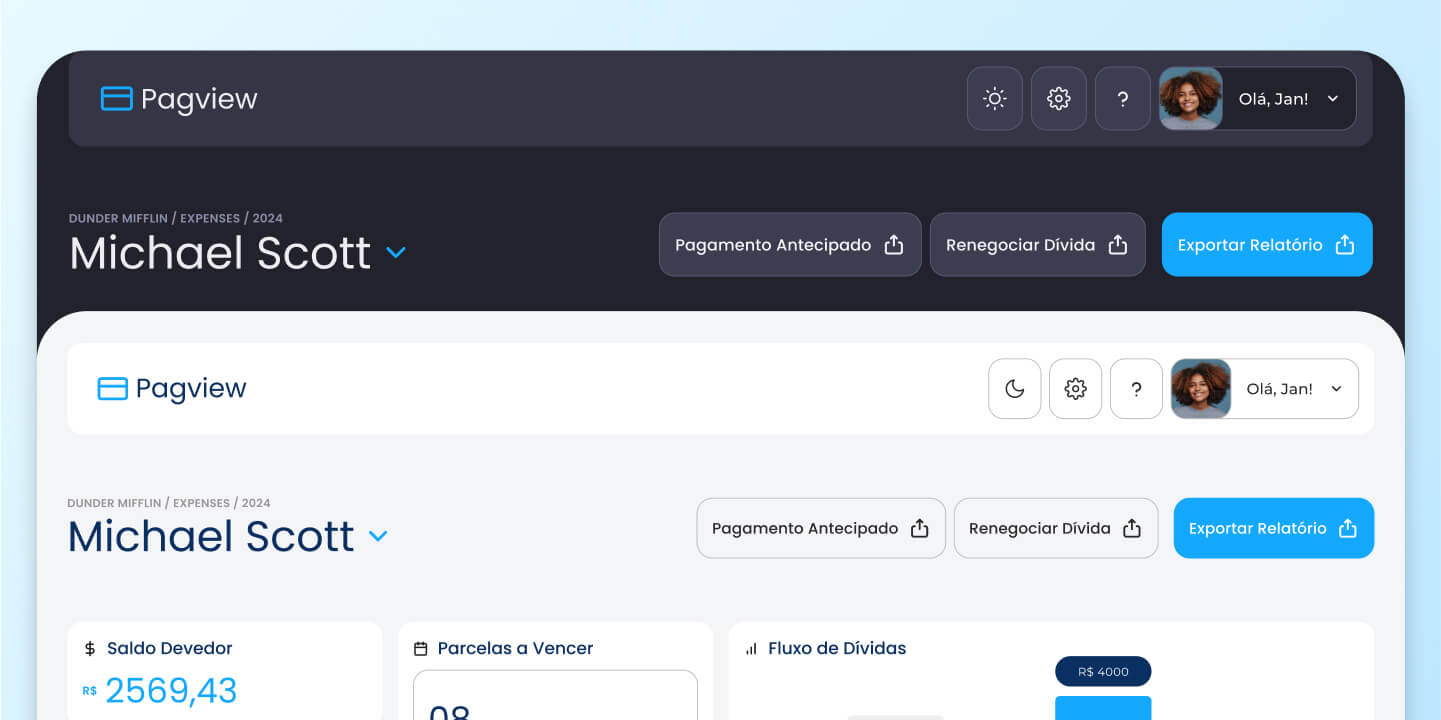This screenshot has height=720, width=1441.
Task: Expand Olá, Jan! menu chevron in dark header
Action: (1332, 99)
